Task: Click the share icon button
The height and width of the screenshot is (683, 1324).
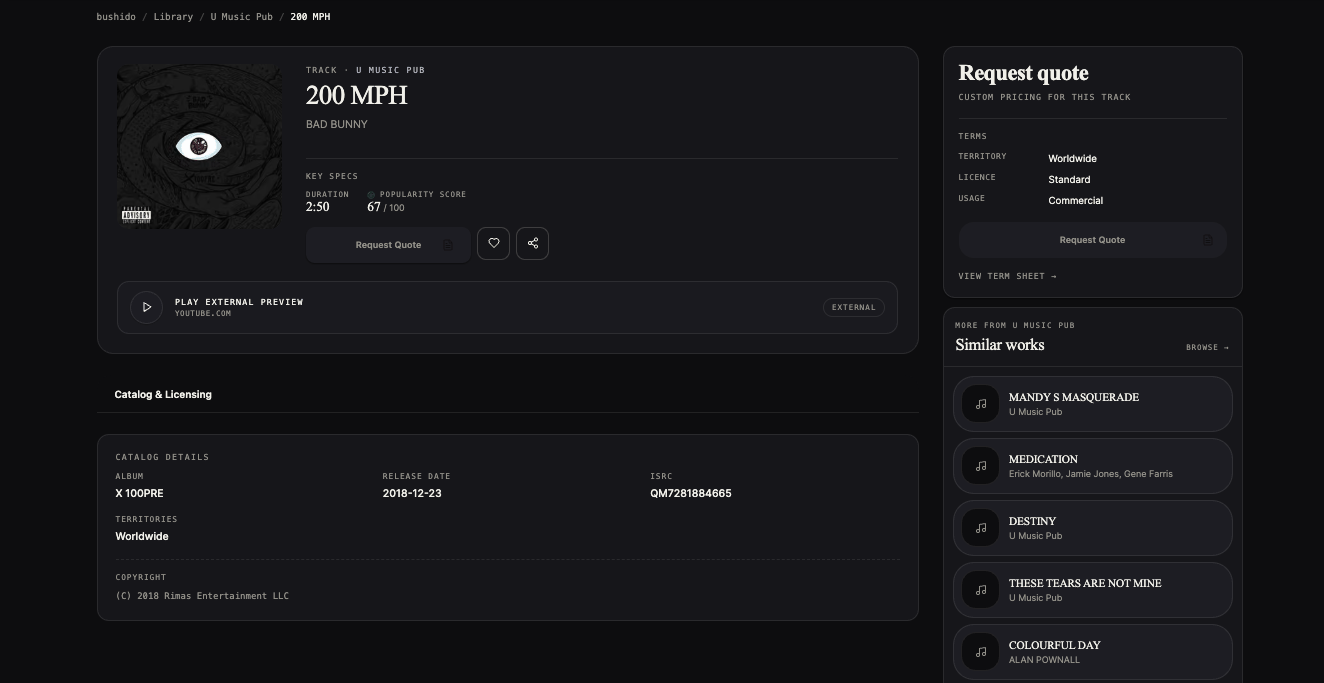Action: pyautogui.click(x=532, y=243)
